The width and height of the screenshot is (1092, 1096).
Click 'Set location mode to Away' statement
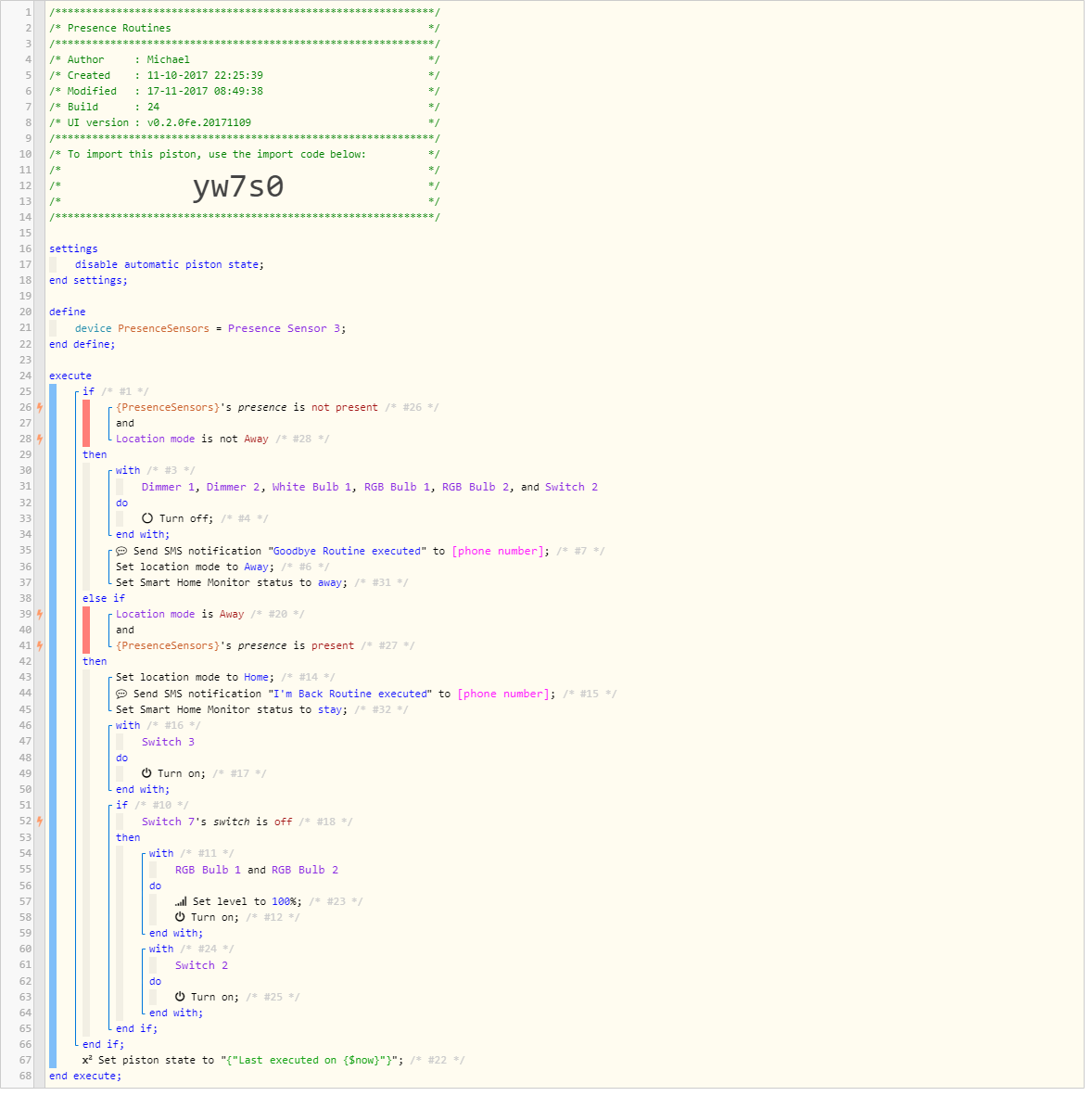click(195, 568)
